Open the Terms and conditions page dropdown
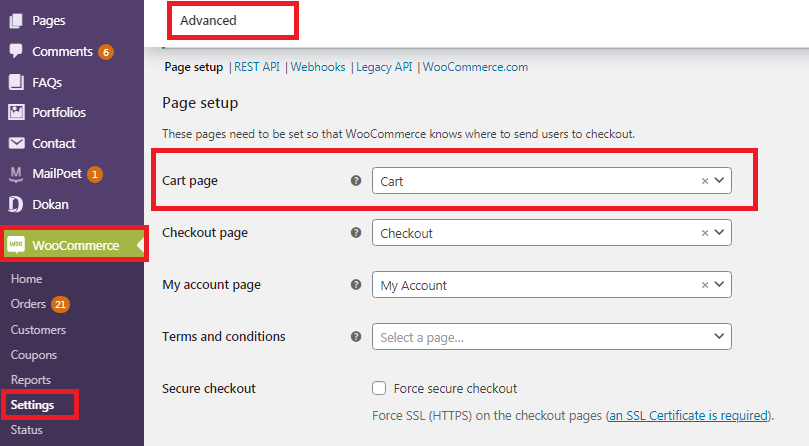Image resolution: width=809 pixels, height=446 pixels. tap(552, 337)
